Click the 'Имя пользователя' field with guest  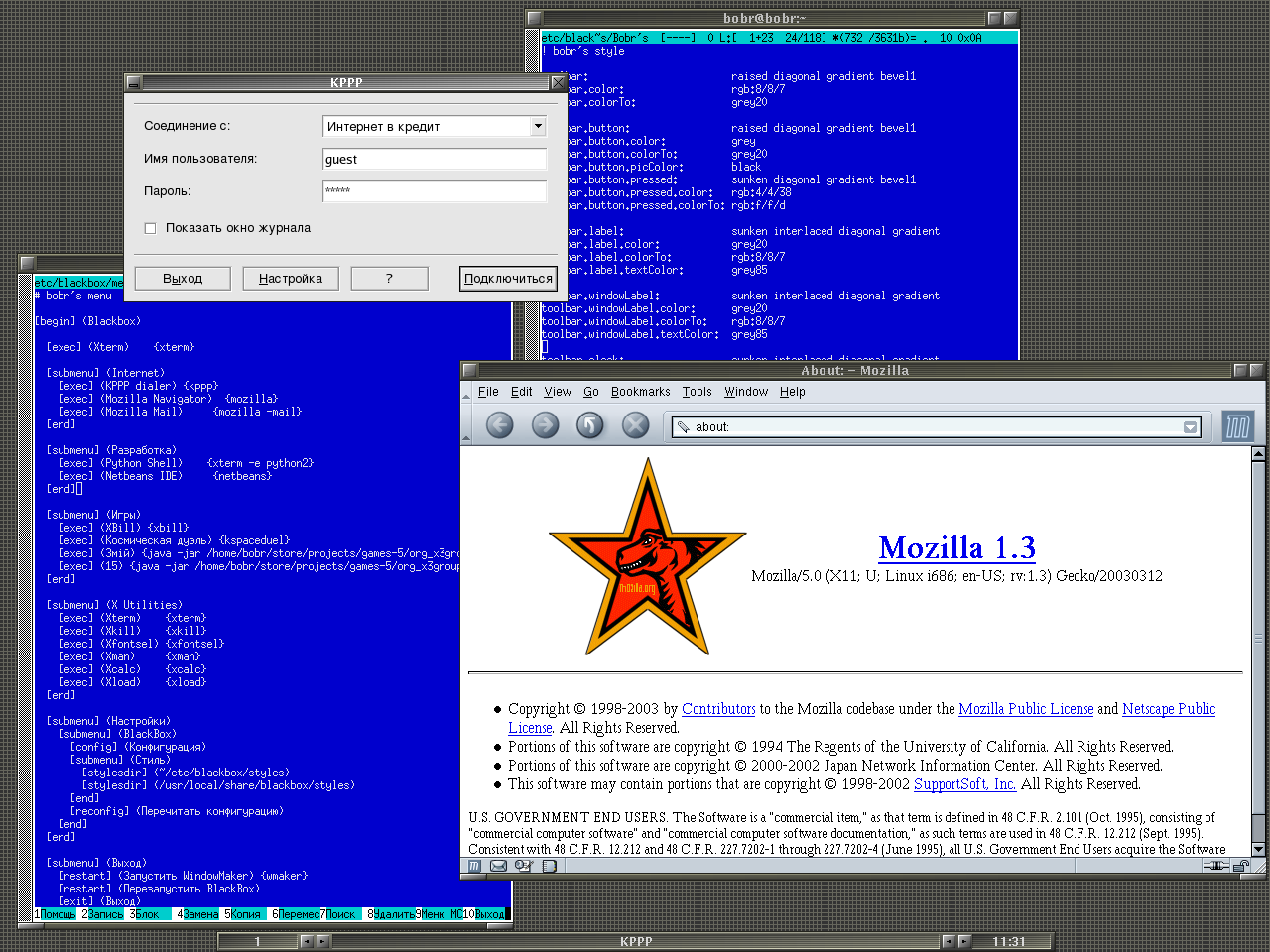(435, 159)
